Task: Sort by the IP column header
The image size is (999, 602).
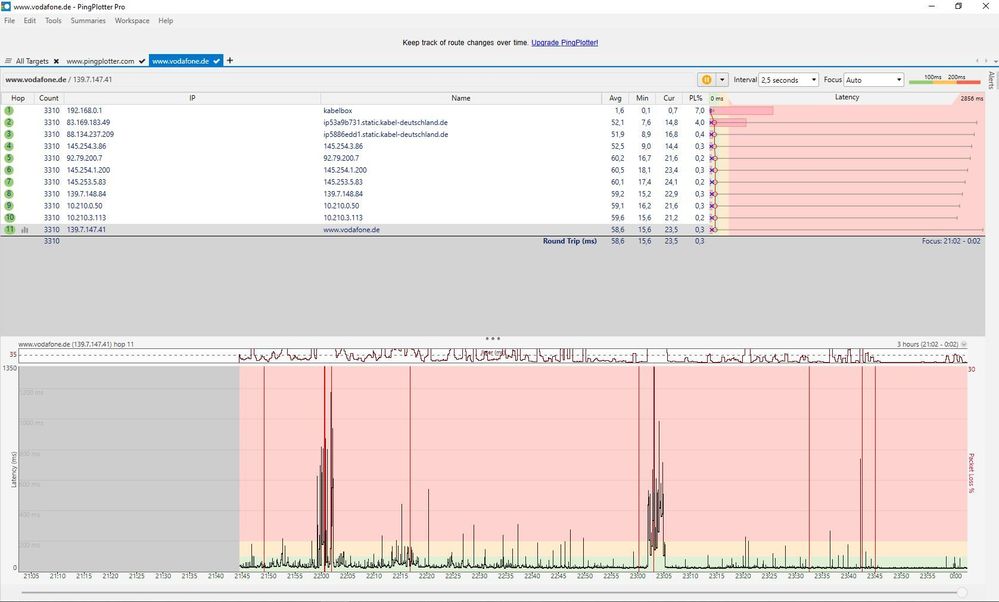Action: (192, 98)
